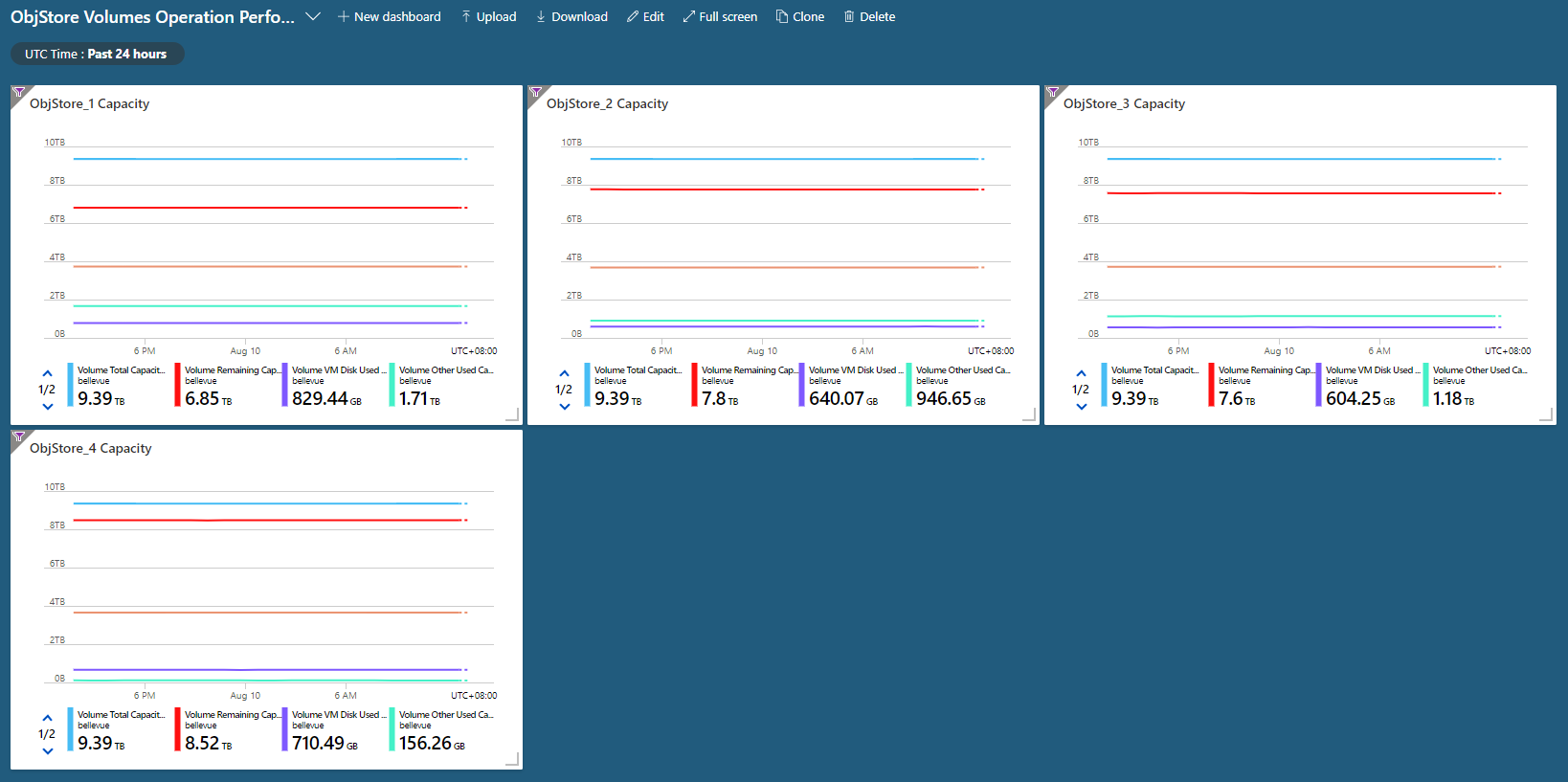Click resize handle of ObjStore_2 Capacity tile
The height and width of the screenshot is (782, 1568).
click(x=1029, y=414)
